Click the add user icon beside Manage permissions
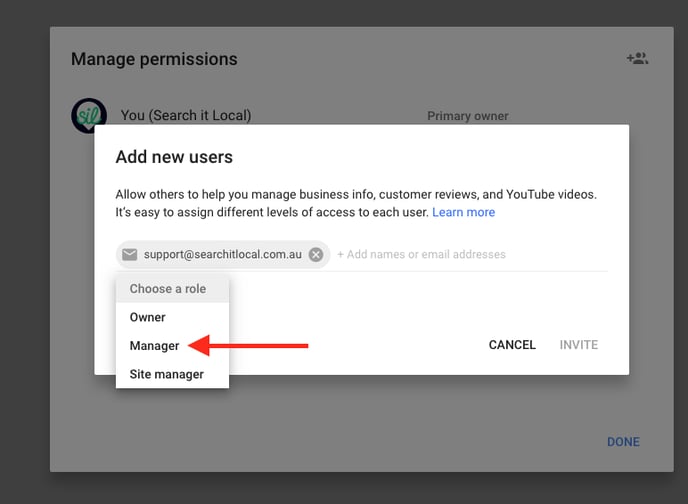This screenshot has width=688, height=504. point(637,59)
